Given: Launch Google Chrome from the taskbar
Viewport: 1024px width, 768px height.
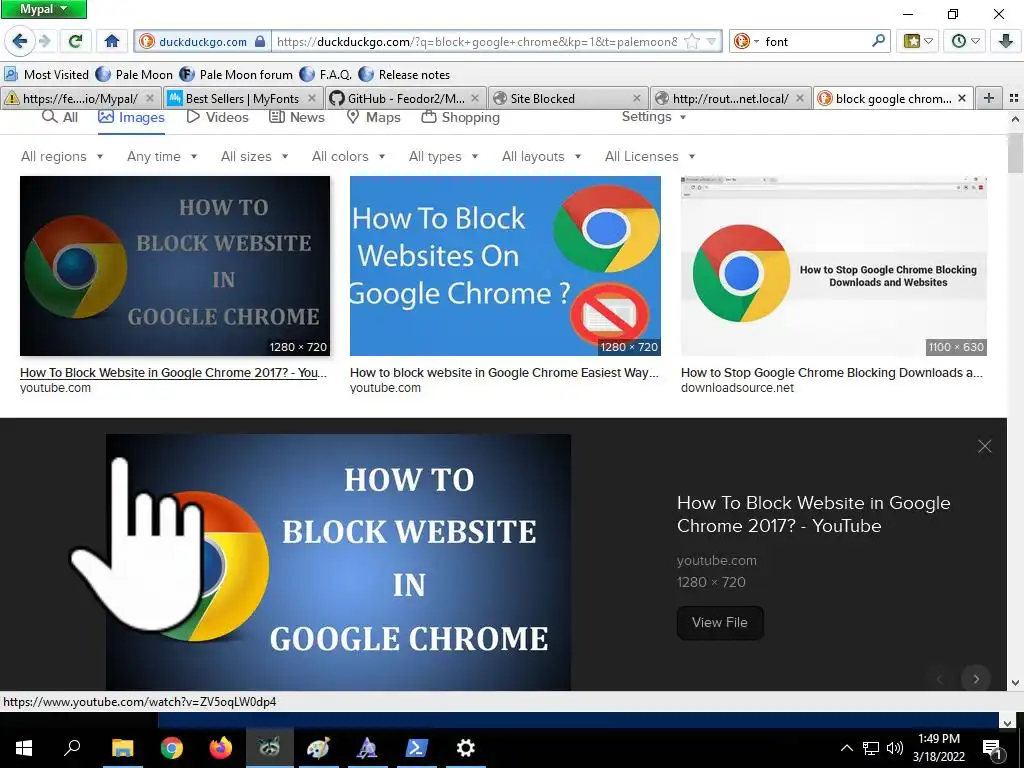Looking at the screenshot, I should tap(172, 748).
